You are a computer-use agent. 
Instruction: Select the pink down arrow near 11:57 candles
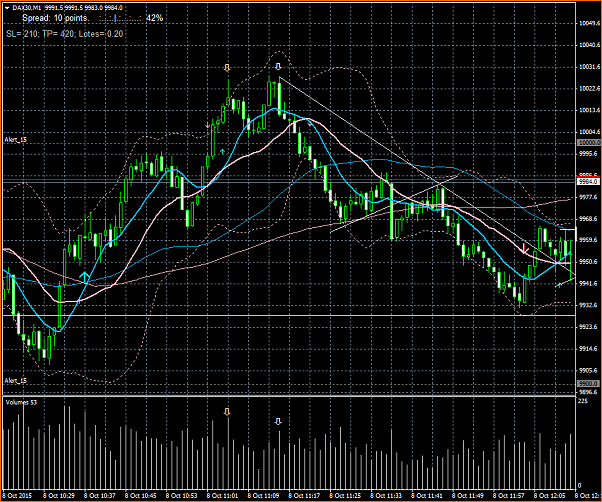coord(524,248)
